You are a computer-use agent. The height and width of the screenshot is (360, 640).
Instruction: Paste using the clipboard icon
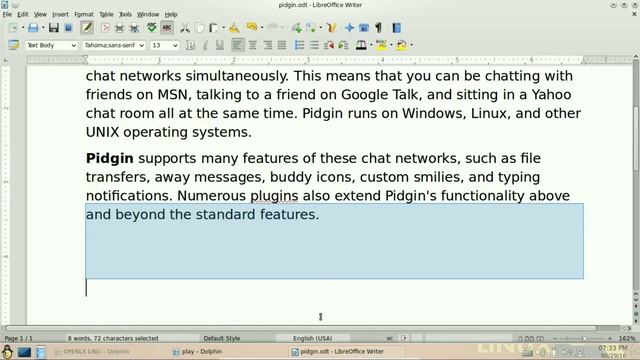coord(214,28)
